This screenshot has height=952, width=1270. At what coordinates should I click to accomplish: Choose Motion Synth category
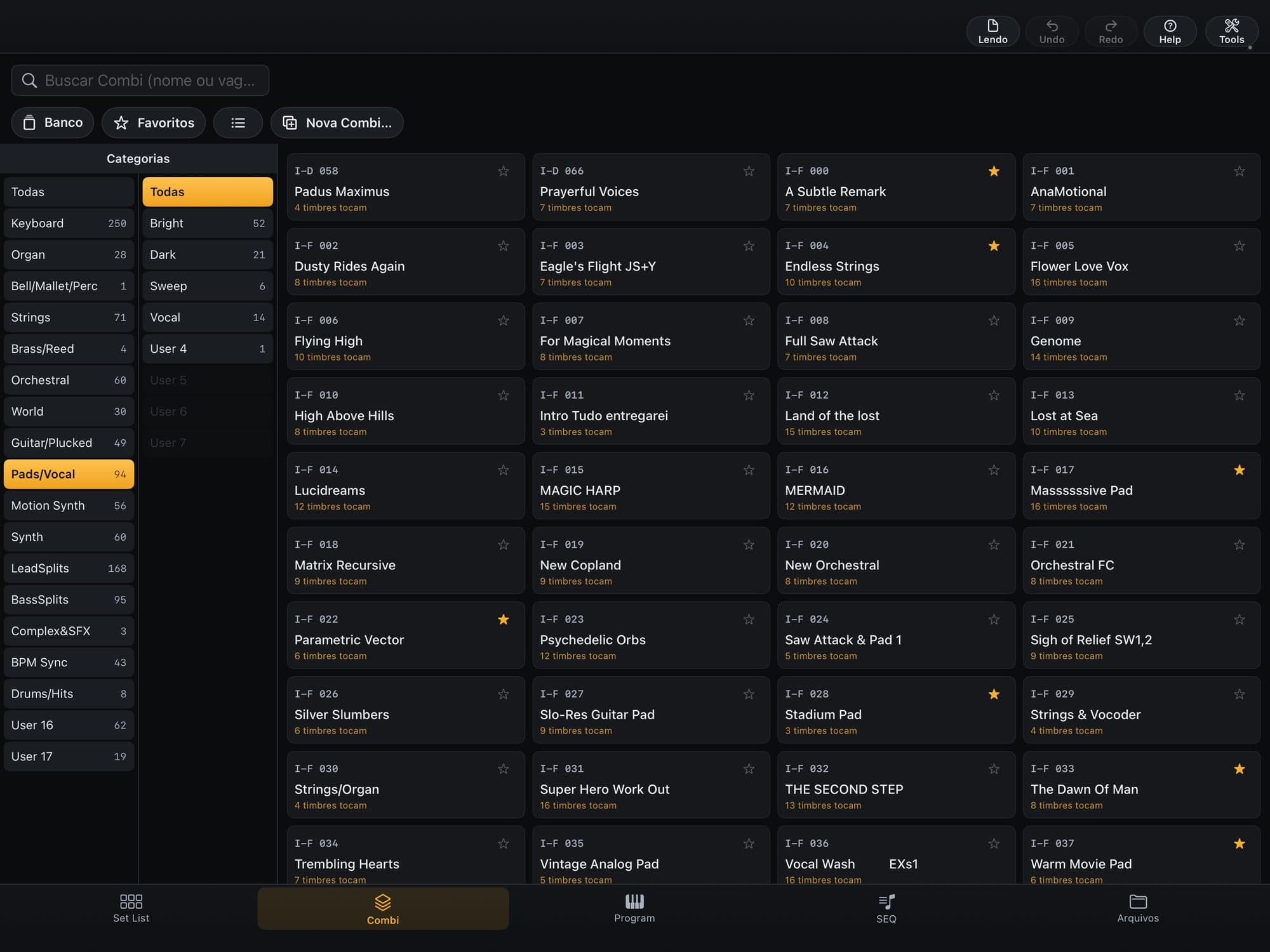pos(69,506)
